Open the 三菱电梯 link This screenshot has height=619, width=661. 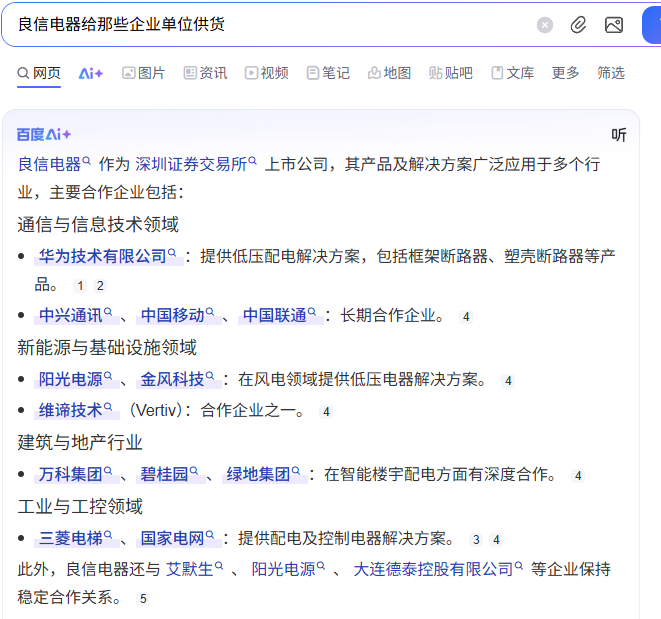pos(75,538)
